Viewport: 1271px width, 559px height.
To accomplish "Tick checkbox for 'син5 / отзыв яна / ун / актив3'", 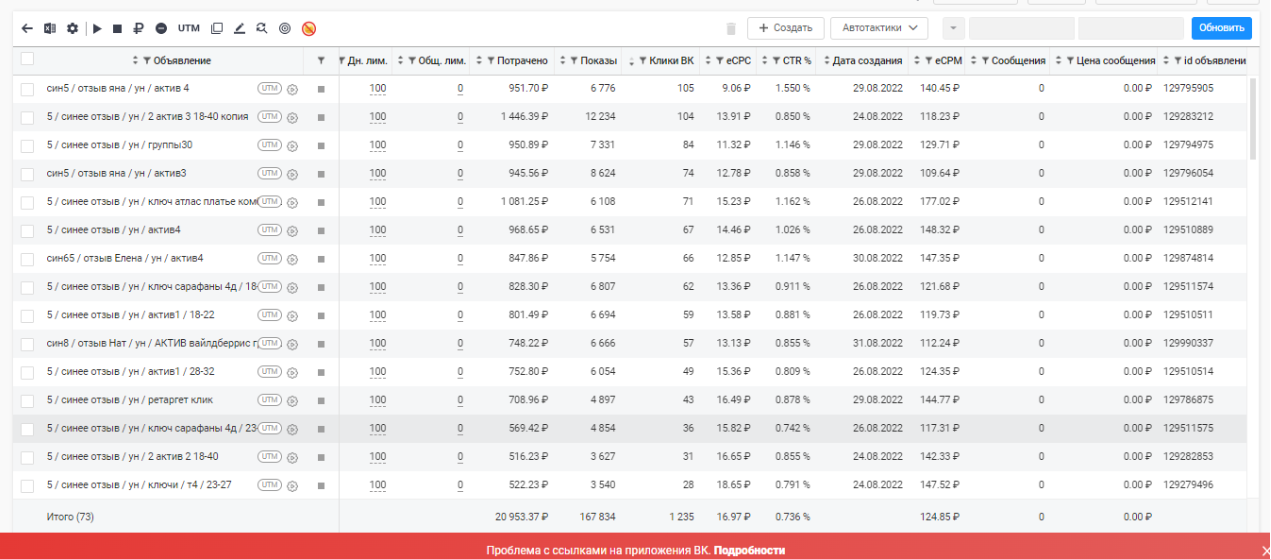I will [x=27, y=174].
